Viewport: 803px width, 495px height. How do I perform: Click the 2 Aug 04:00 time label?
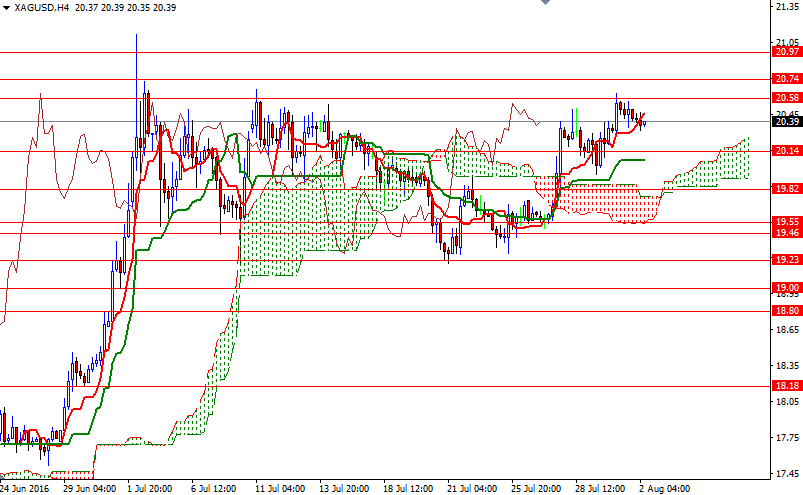pos(665,489)
